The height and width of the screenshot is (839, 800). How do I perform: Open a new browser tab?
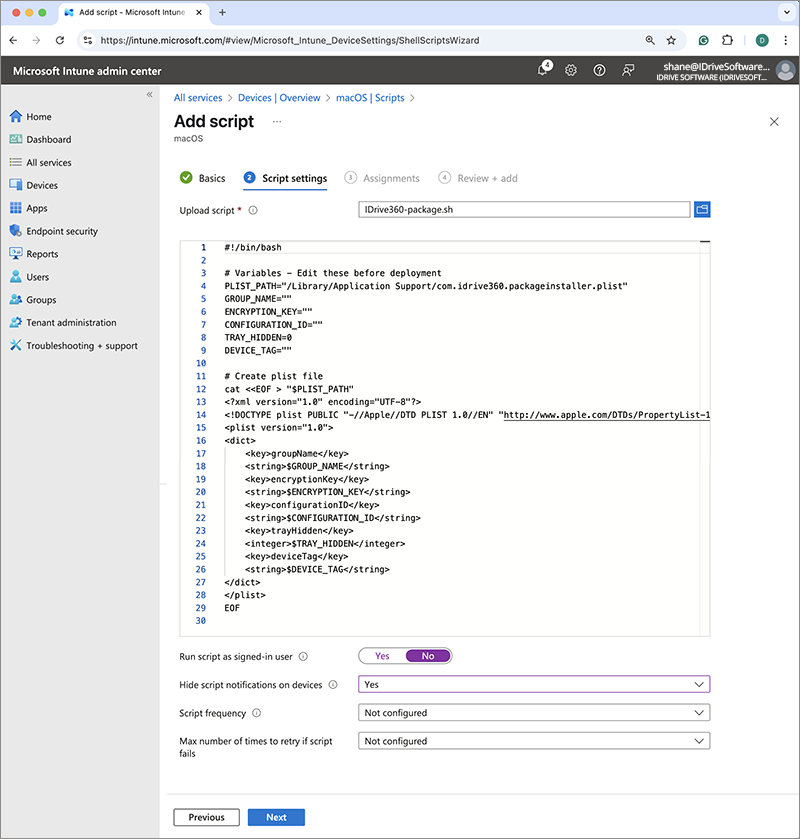point(223,12)
